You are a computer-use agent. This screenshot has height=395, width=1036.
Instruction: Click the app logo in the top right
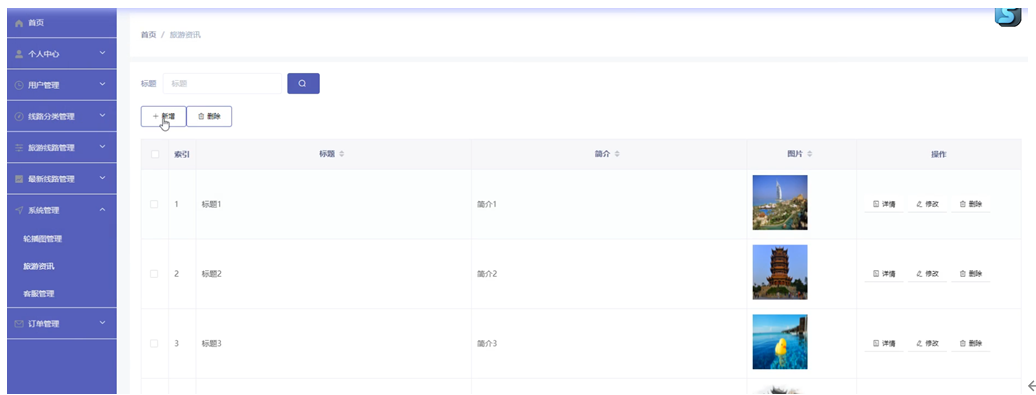1008,17
